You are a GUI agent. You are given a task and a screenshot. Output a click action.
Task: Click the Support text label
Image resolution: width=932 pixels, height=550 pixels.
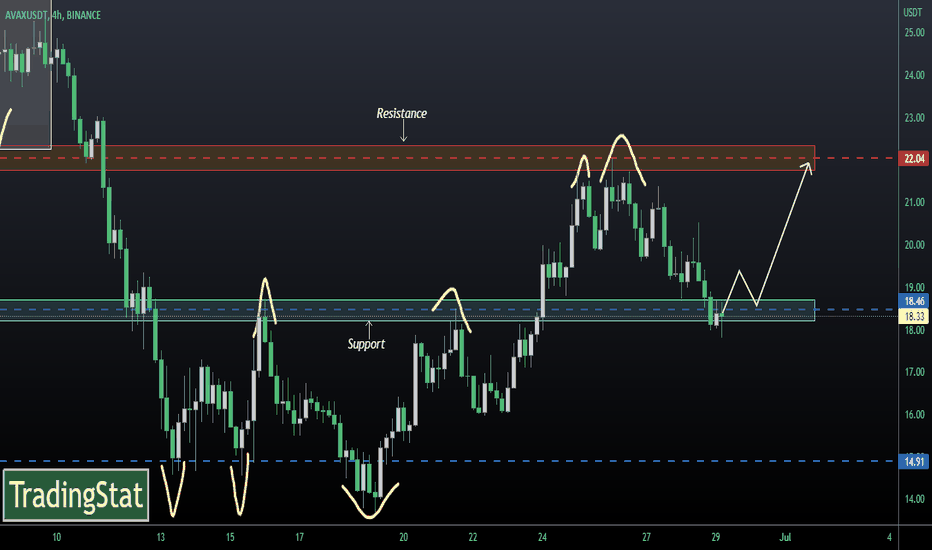(x=366, y=344)
